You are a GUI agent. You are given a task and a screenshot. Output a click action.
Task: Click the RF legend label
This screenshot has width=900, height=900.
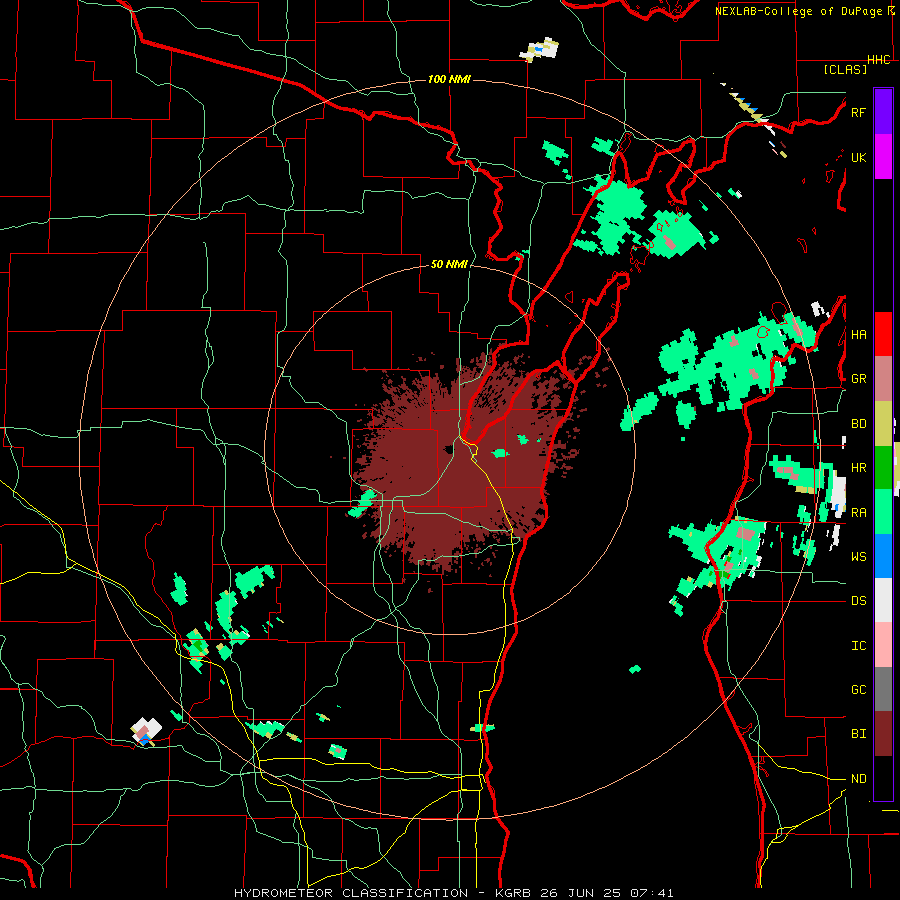[859, 112]
